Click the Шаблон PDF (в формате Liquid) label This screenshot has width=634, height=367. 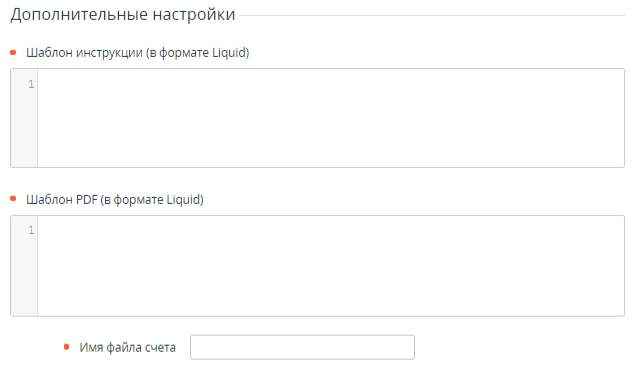click(115, 200)
